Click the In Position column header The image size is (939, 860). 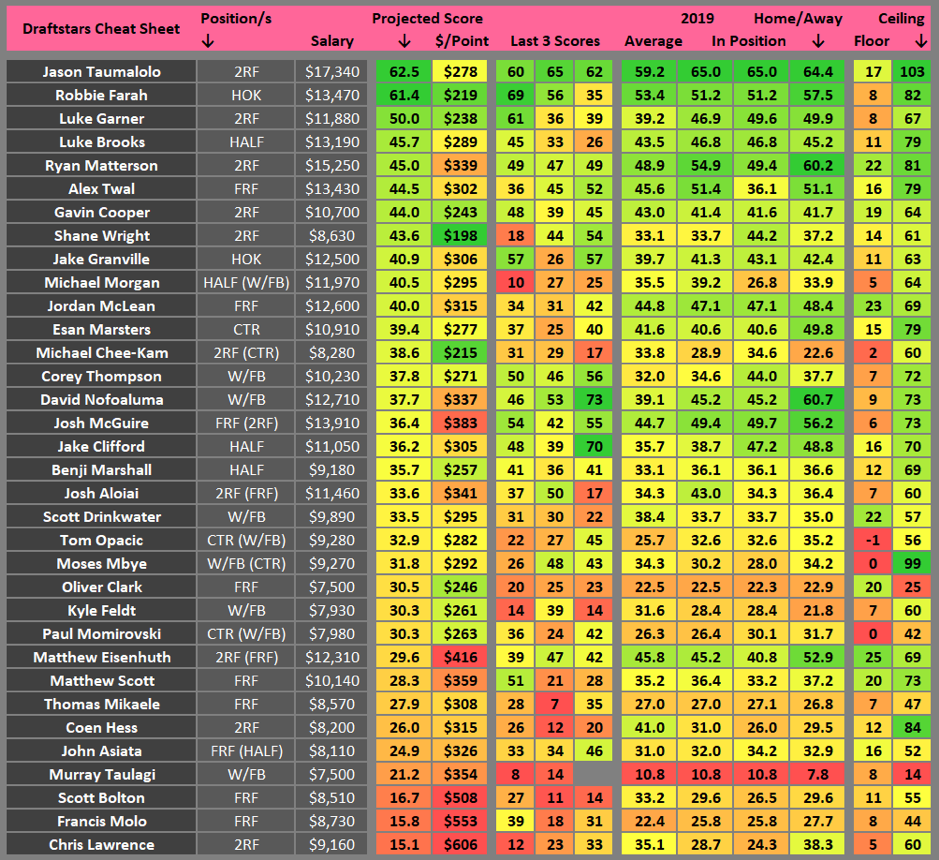[749, 41]
